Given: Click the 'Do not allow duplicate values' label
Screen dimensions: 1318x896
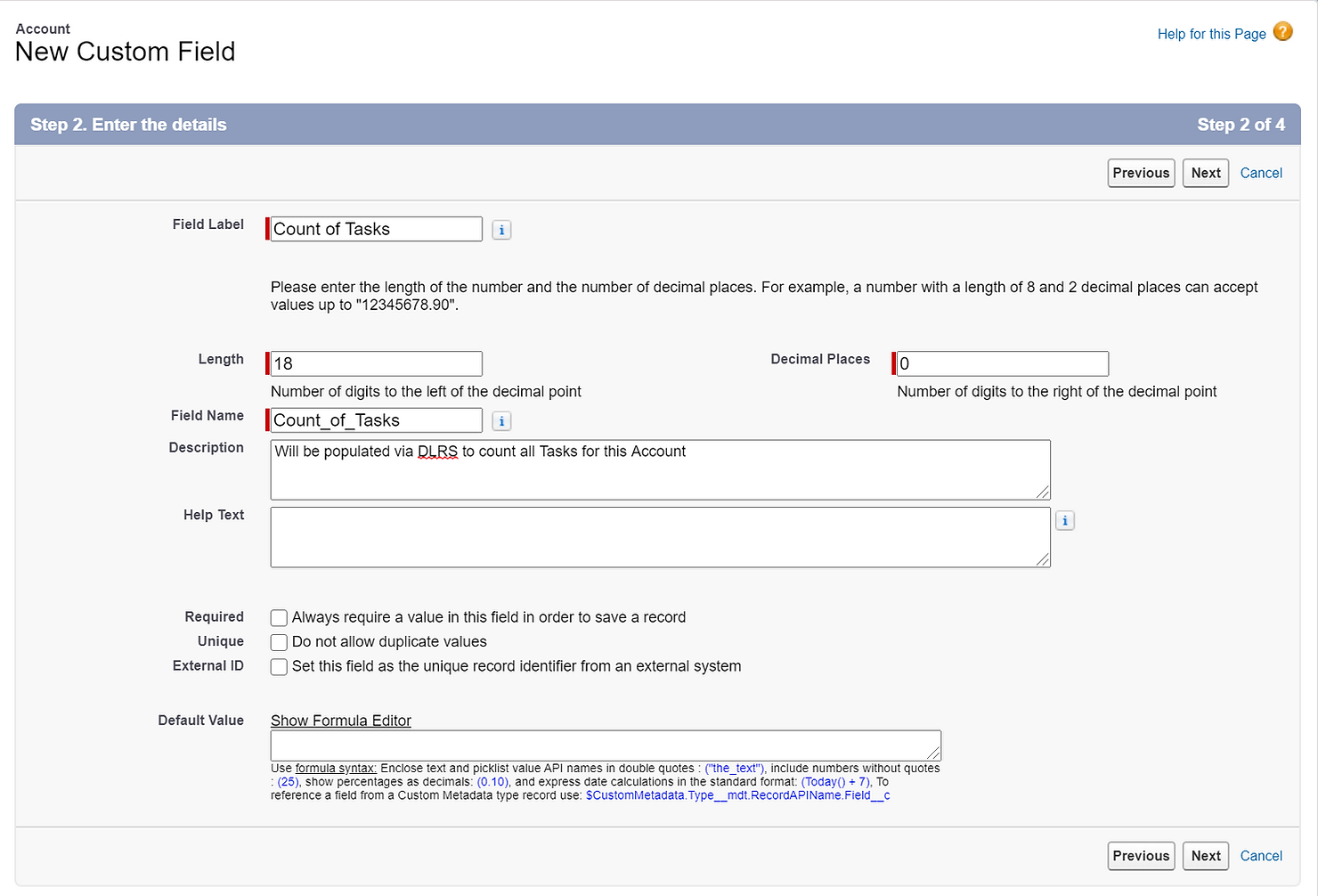Looking at the screenshot, I should pos(389,642).
